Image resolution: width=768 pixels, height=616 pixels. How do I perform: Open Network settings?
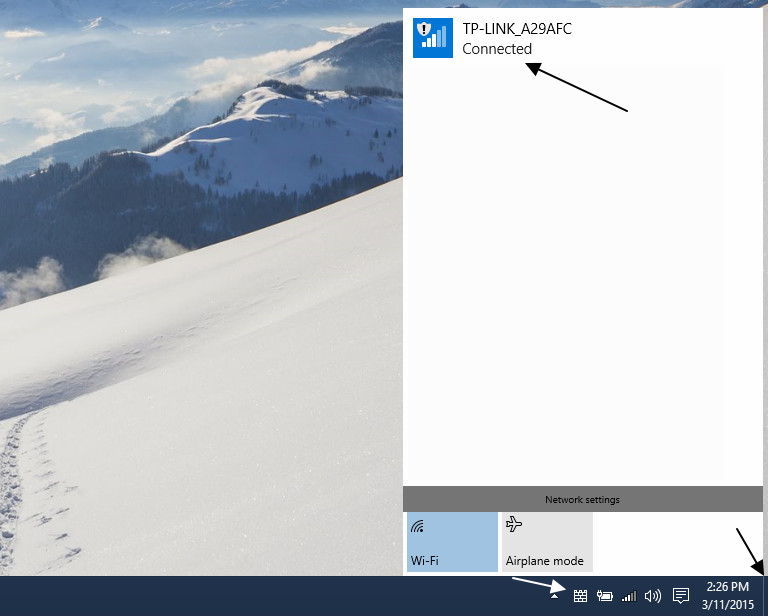582,499
